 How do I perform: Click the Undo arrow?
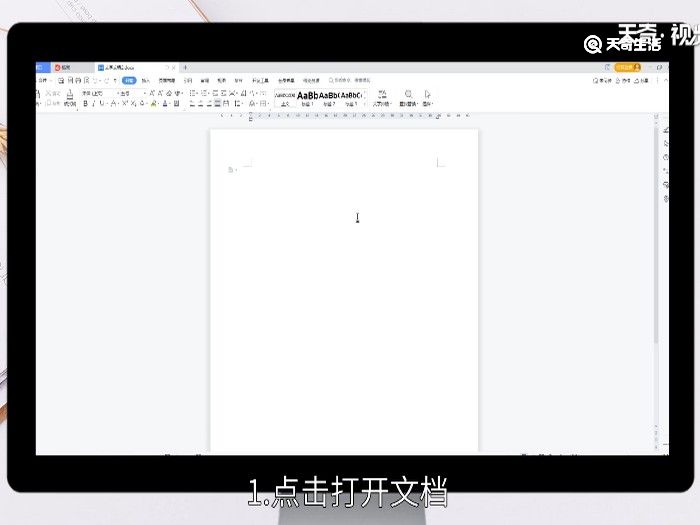pos(96,80)
